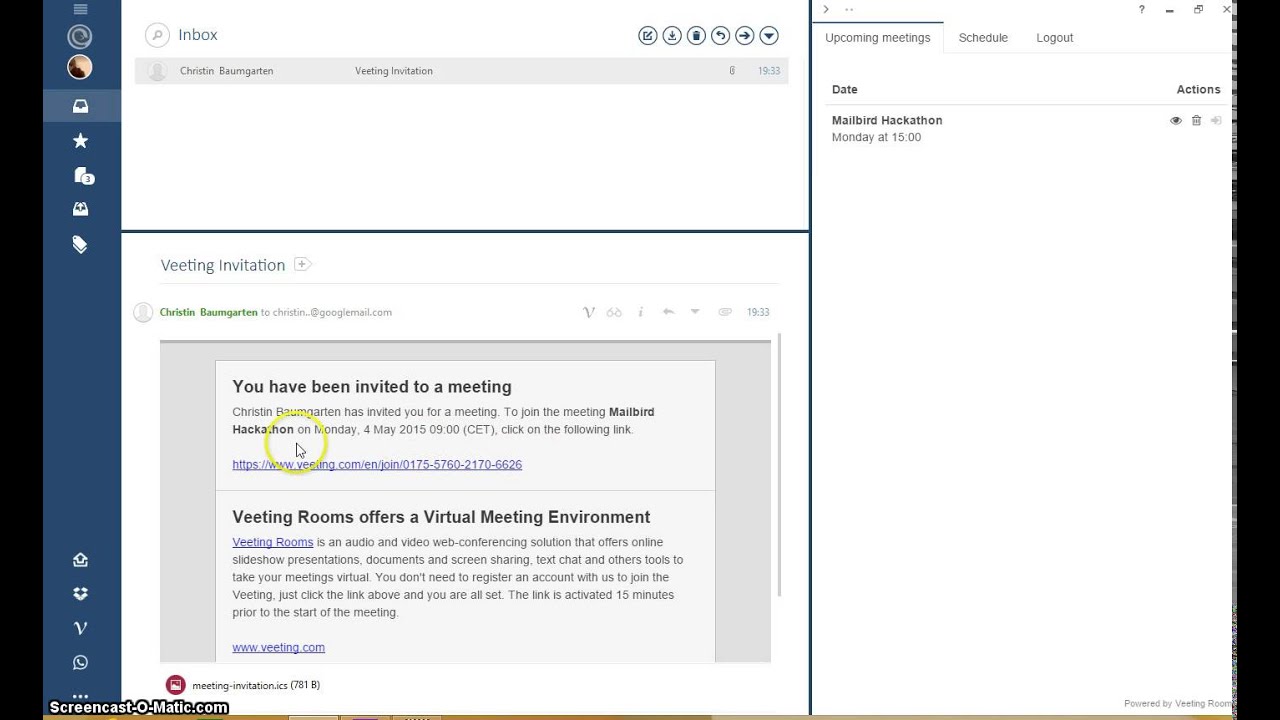Open the Drafts icon with badge 3
Screen dimensions: 1280x720
point(82,175)
